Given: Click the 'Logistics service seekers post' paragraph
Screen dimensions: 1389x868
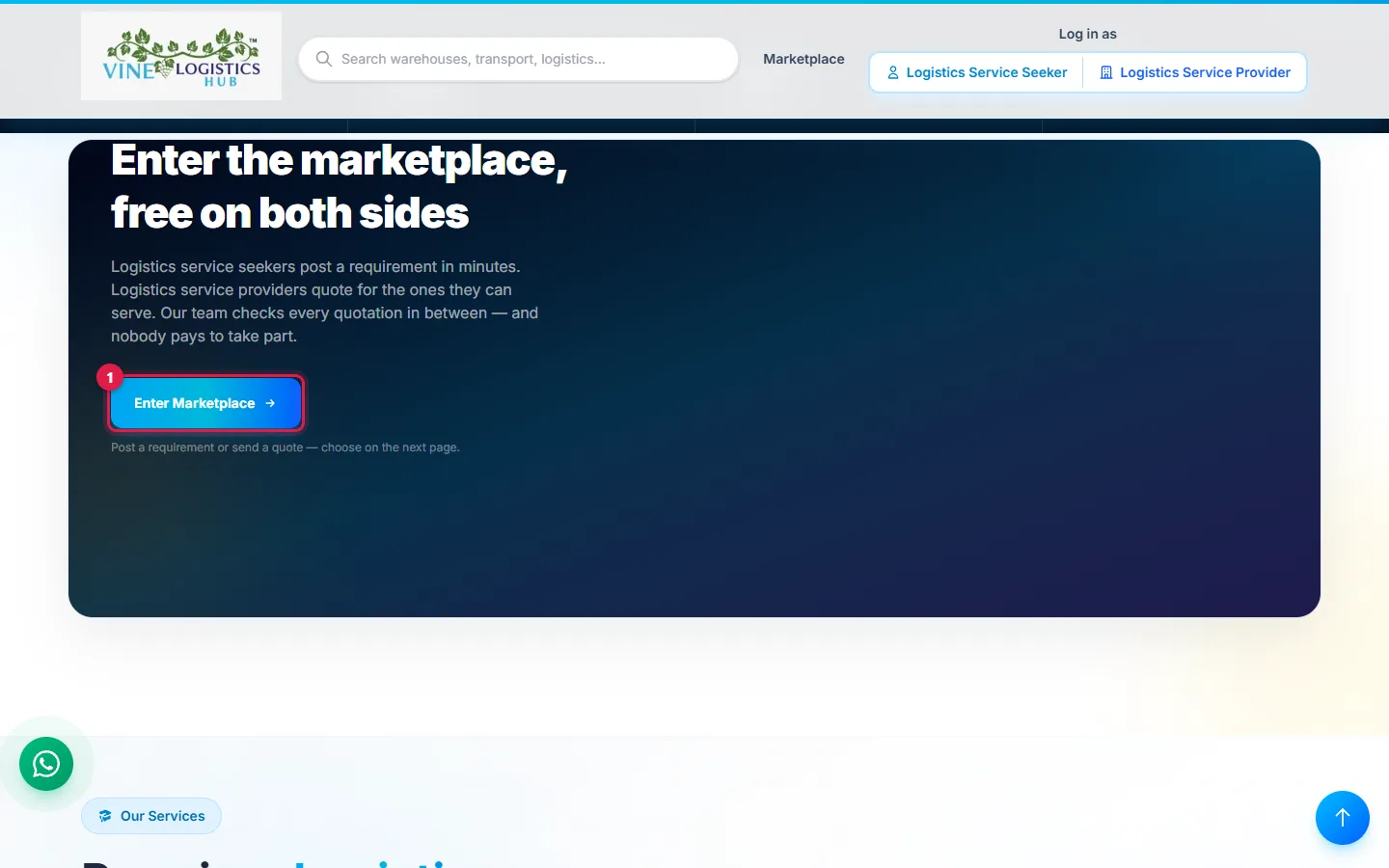Looking at the screenshot, I should tap(324, 301).
